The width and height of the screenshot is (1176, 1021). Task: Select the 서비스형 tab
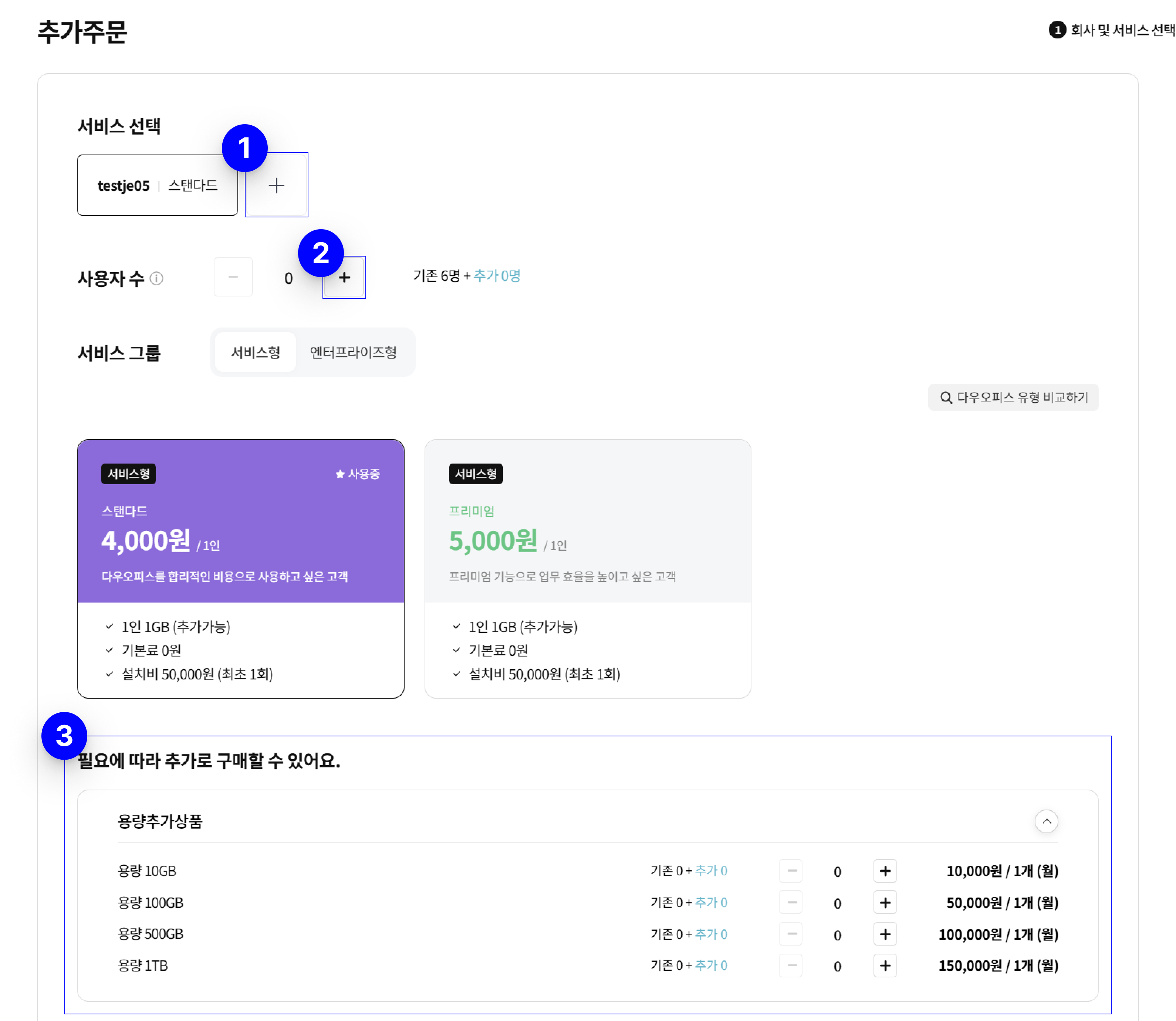tap(256, 352)
